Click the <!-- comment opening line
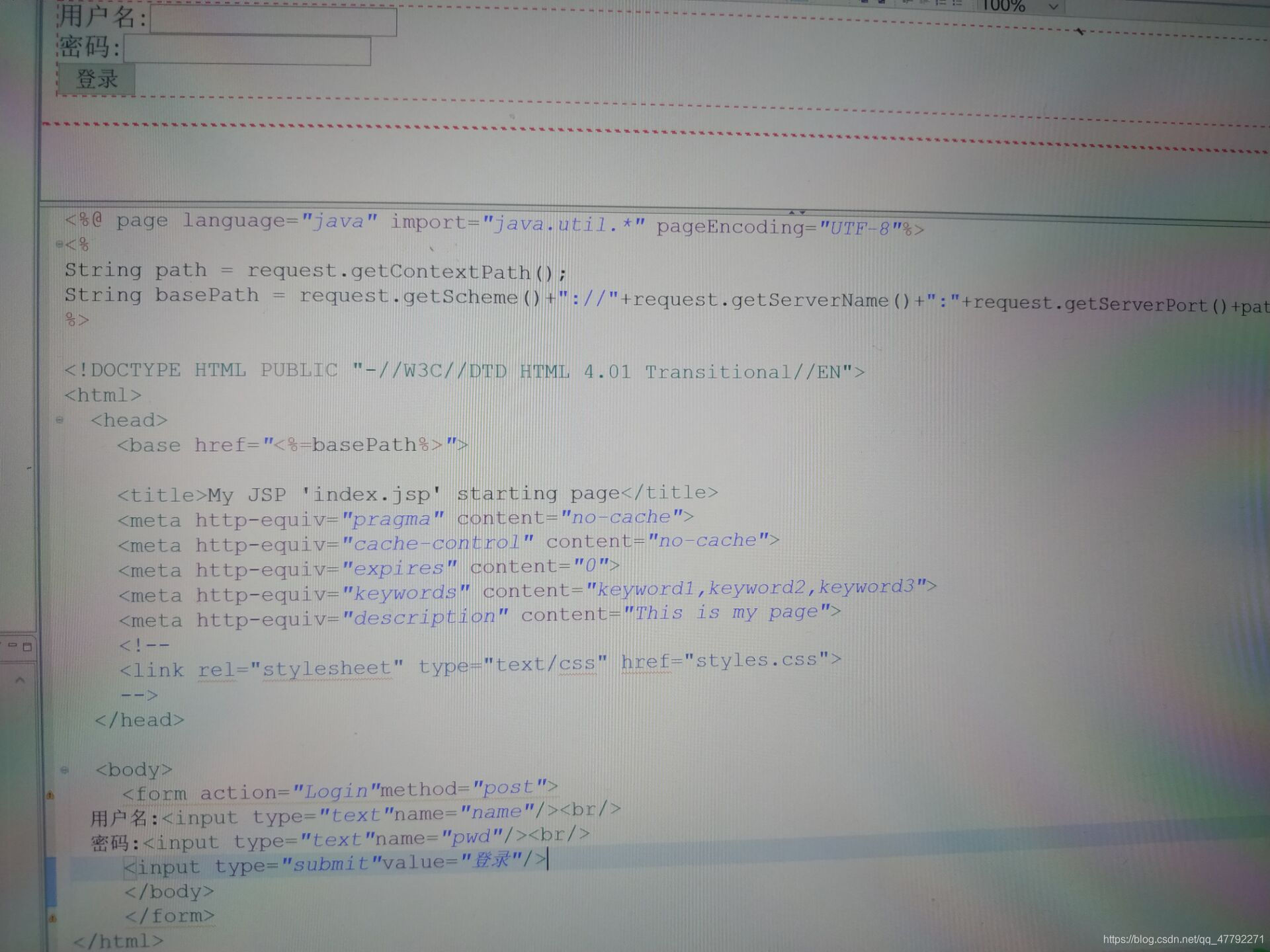The width and height of the screenshot is (1270, 952). click(x=145, y=645)
